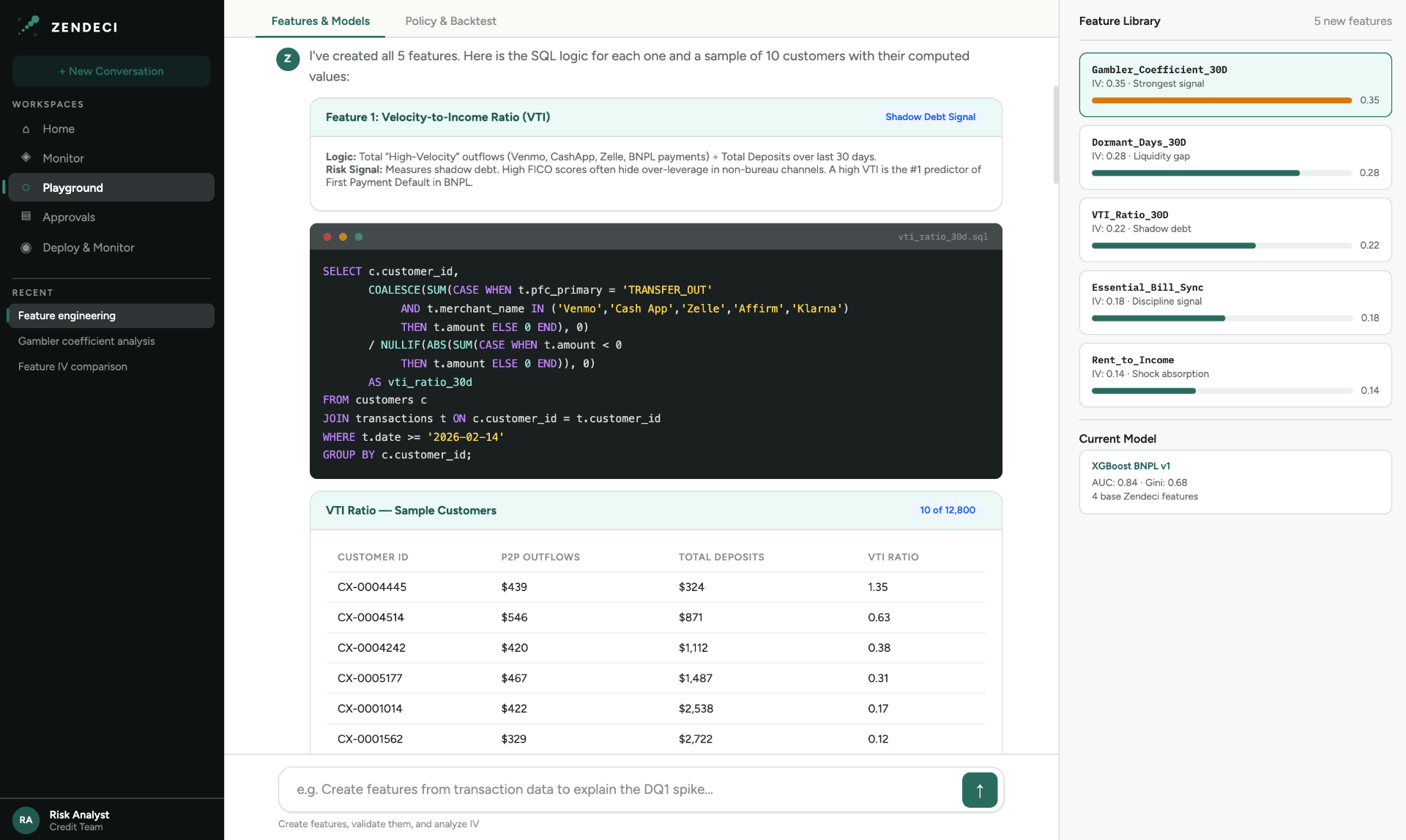Screen dimensions: 1406x840
Task: Click customer row CX-0001014
Action: [x=656, y=709]
